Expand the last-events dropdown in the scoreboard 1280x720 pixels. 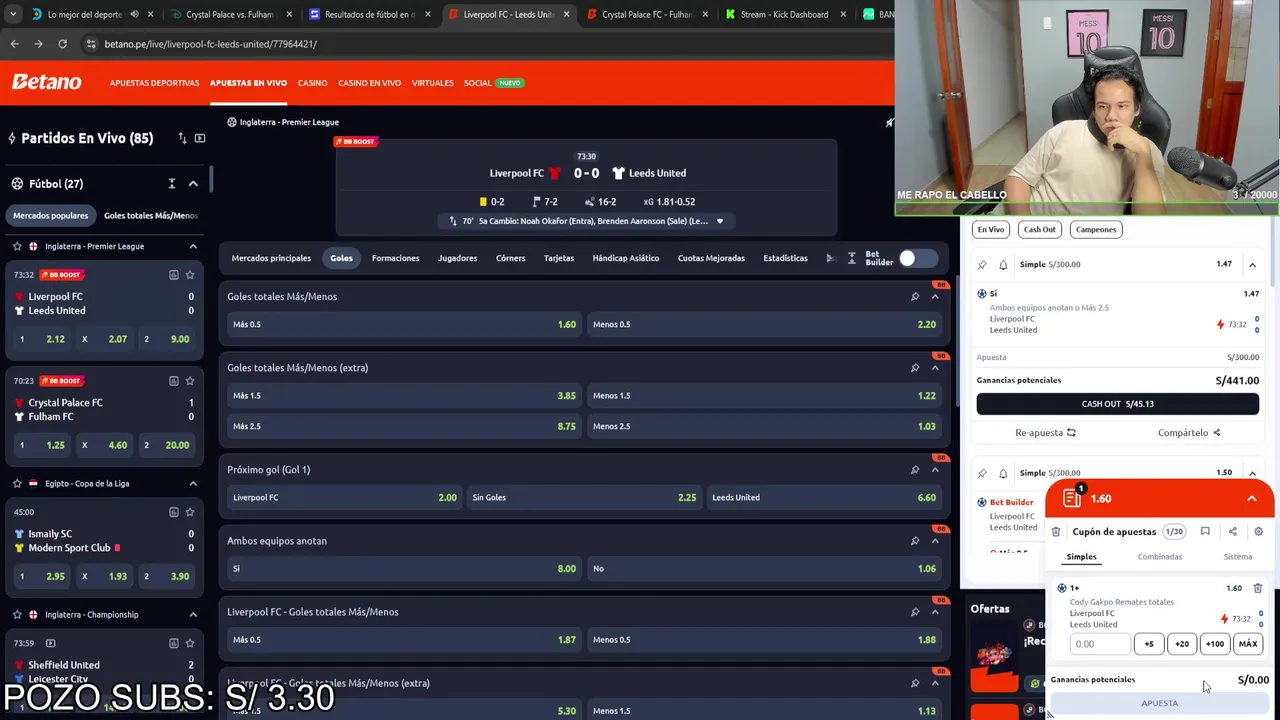[719, 221]
